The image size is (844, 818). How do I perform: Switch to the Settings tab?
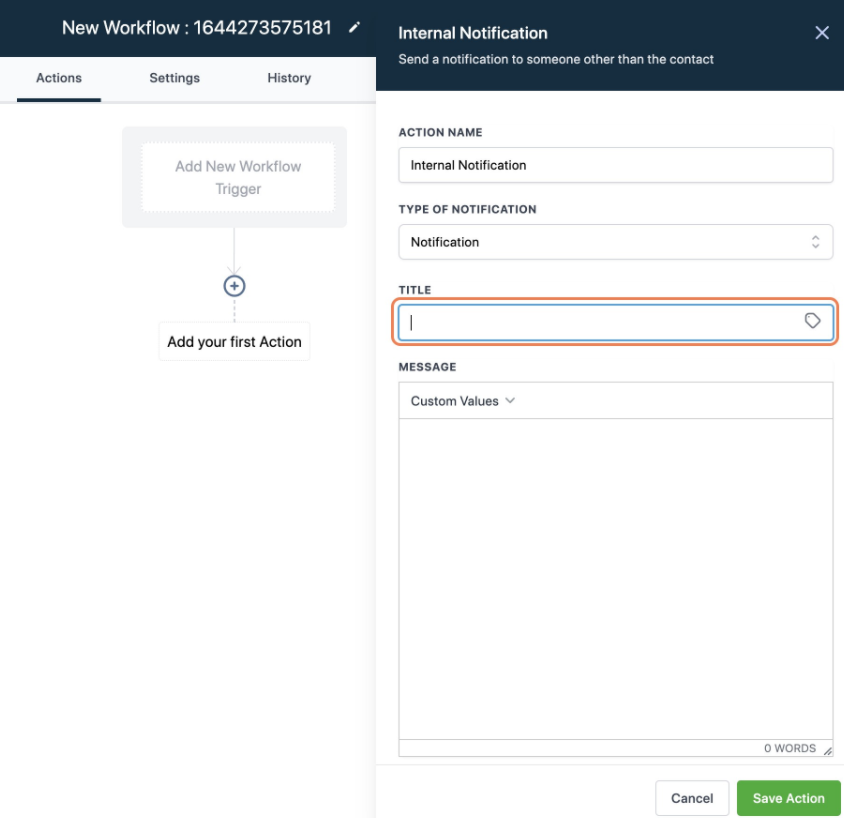[174, 77]
